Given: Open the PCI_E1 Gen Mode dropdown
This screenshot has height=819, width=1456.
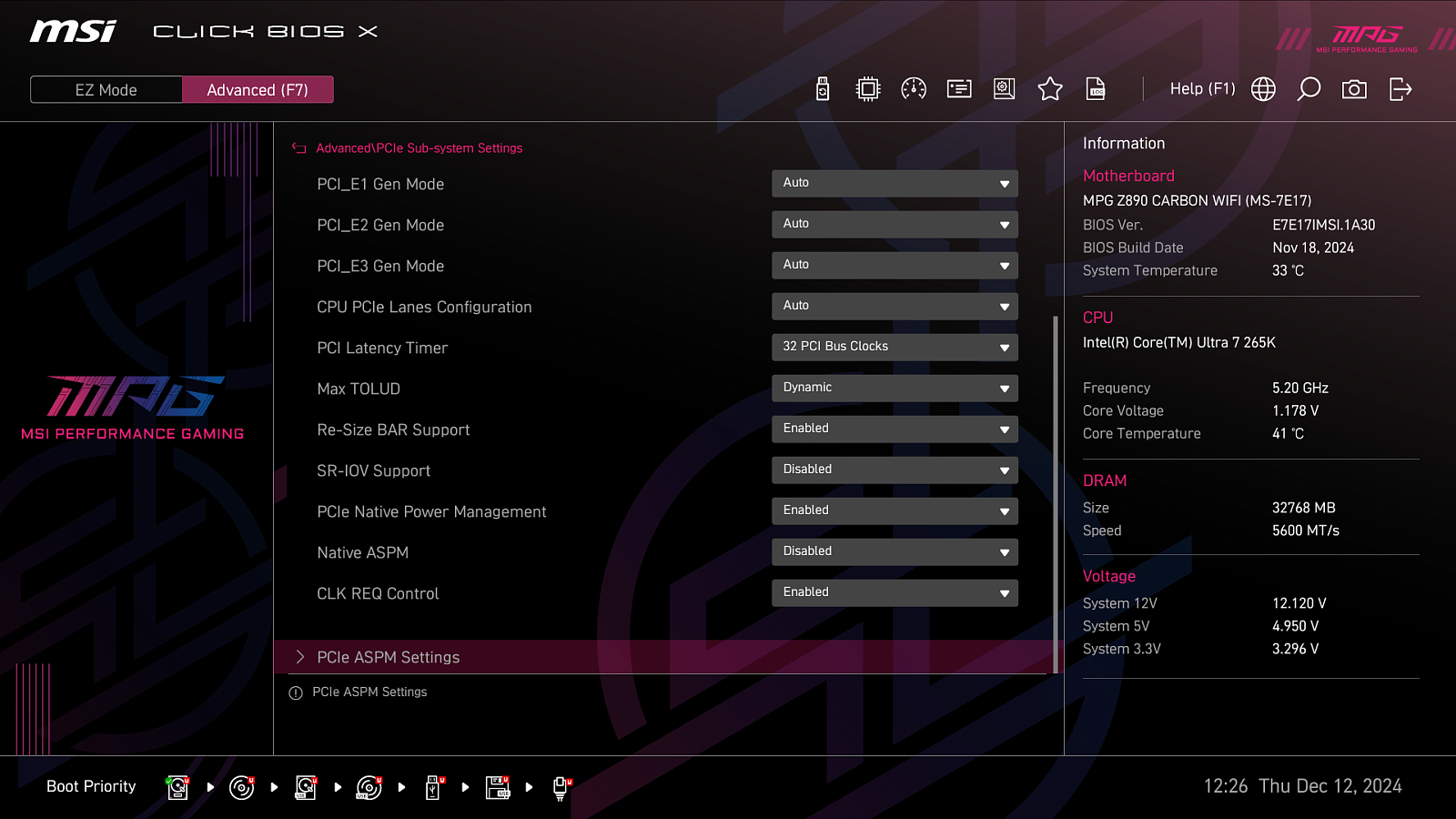Looking at the screenshot, I should pyautogui.click(x=895, y=184).
